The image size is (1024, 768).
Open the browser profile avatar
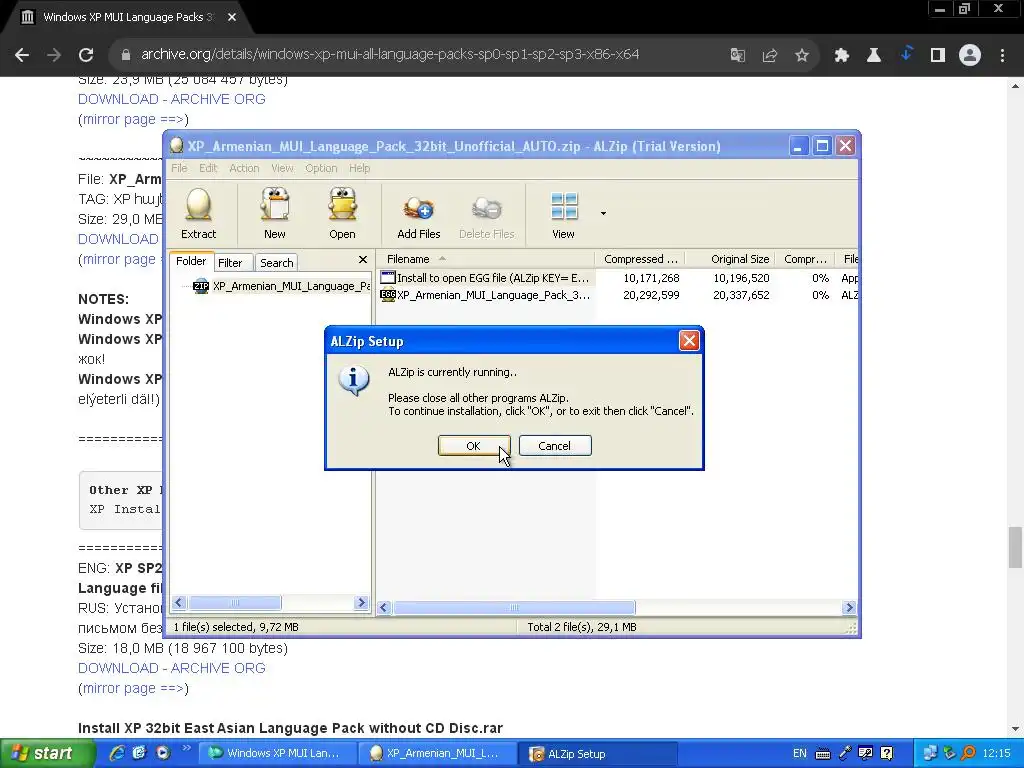click(970, 55)
